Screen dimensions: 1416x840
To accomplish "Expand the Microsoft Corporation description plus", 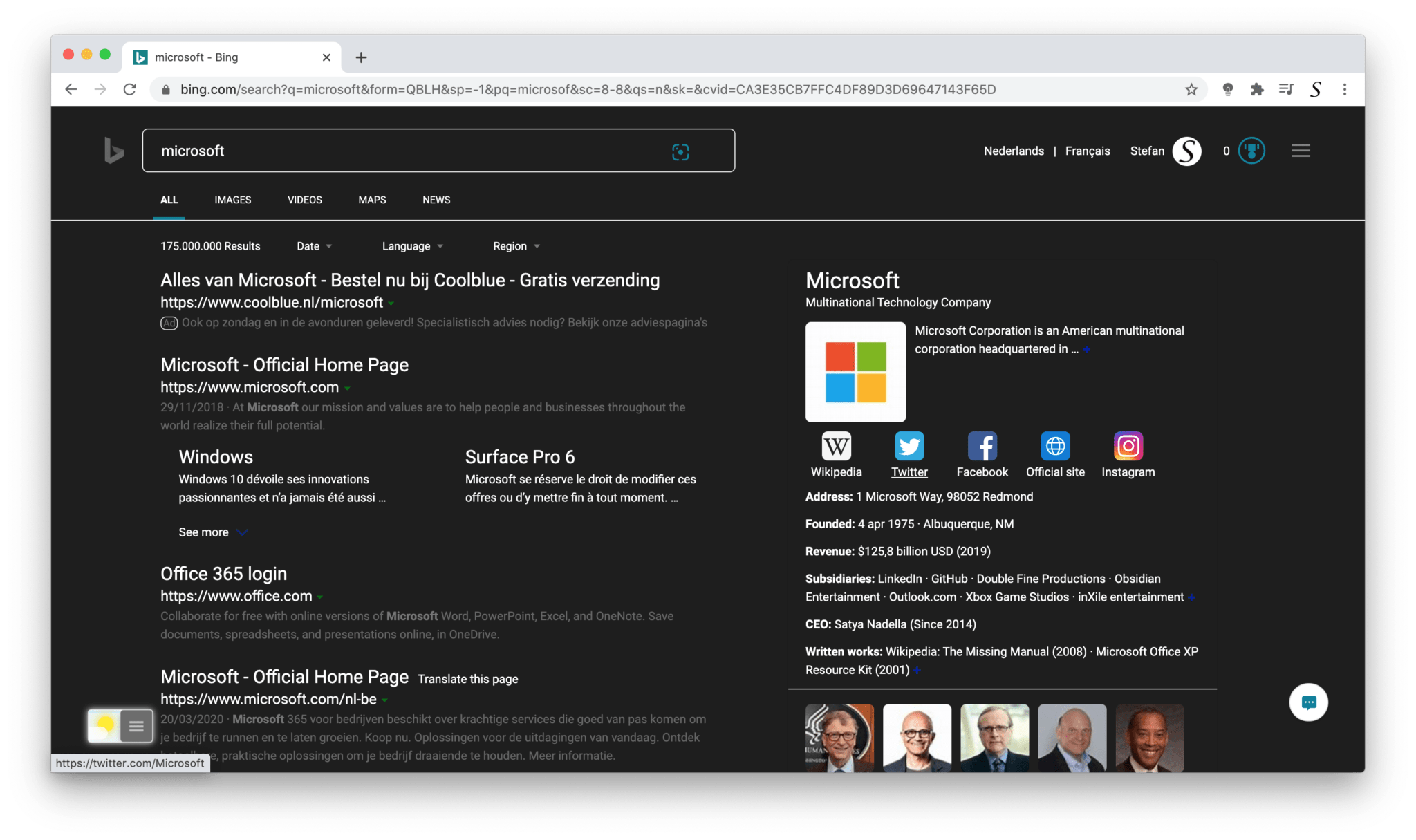I will coord(1086,350).
